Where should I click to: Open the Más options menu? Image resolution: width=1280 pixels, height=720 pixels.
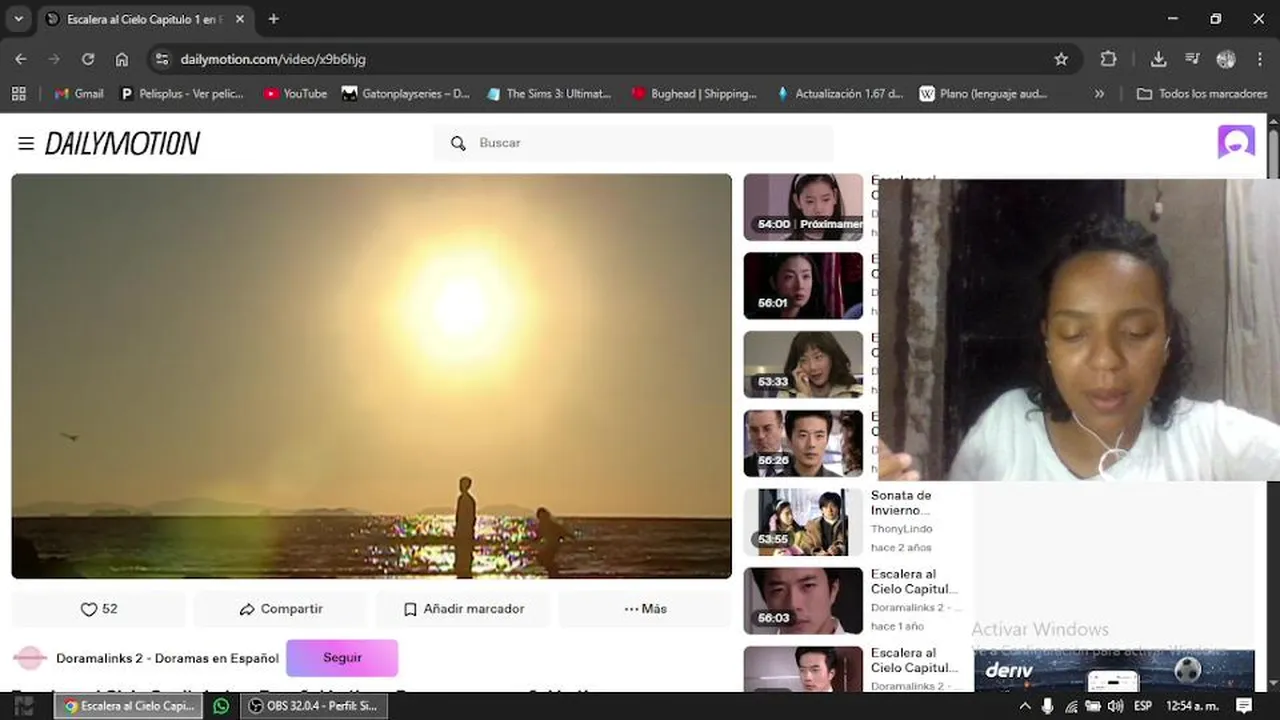click(645, 609)
